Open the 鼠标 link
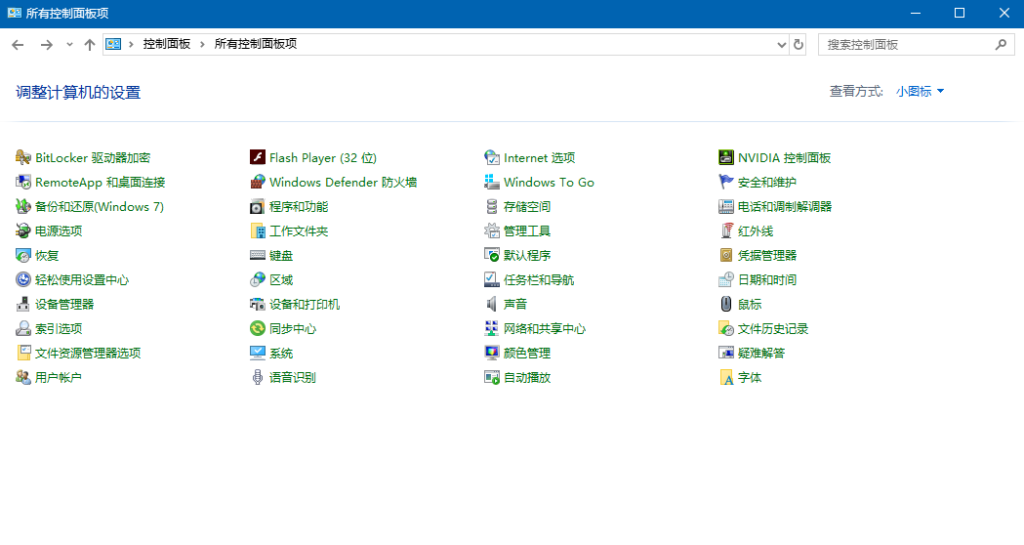1024x545 pixels. [750, 304]
